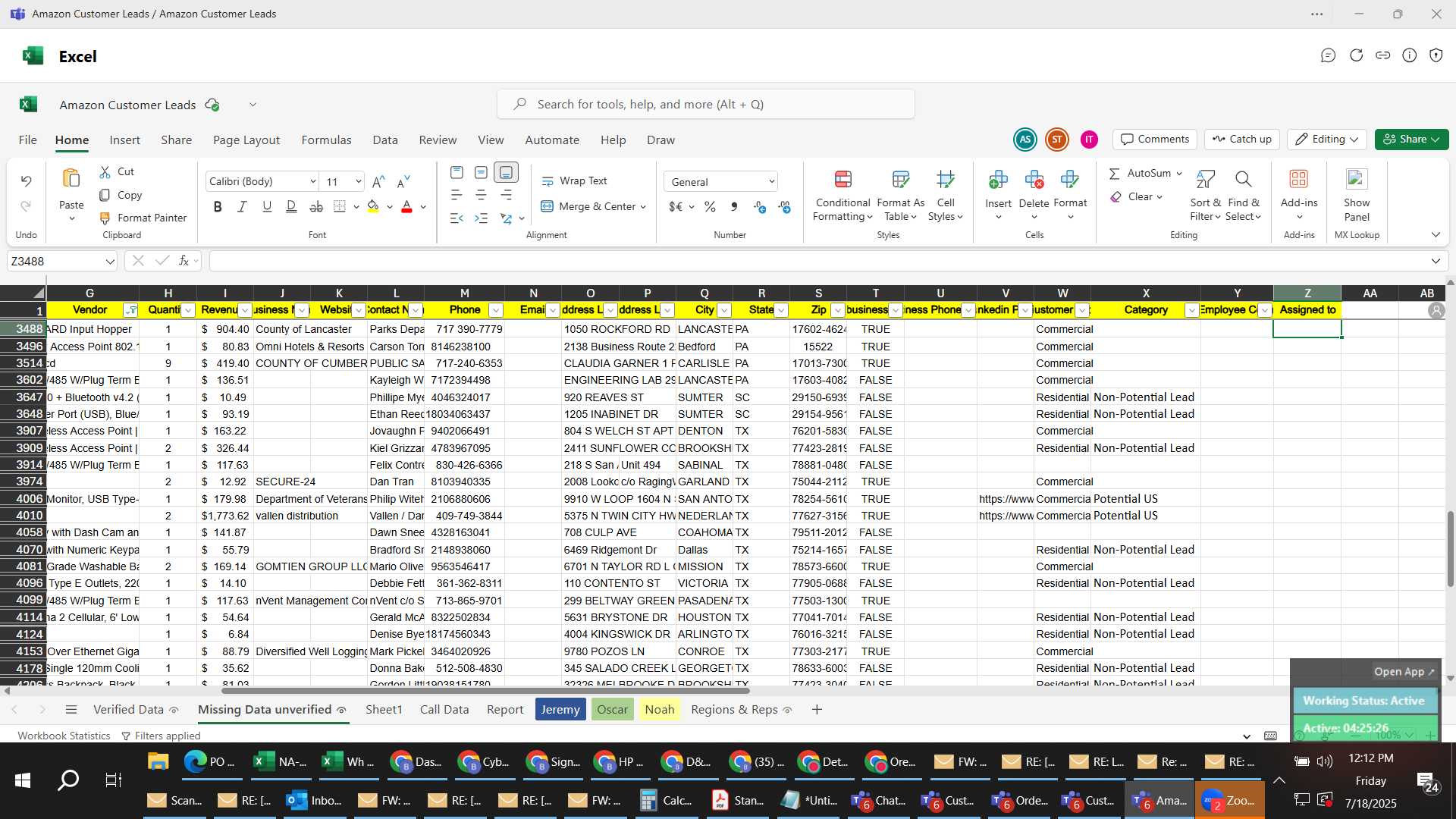Viewport: 1456px width, 819px height.
Task: Click the Format Painter icon
Action: click(105, 218)
